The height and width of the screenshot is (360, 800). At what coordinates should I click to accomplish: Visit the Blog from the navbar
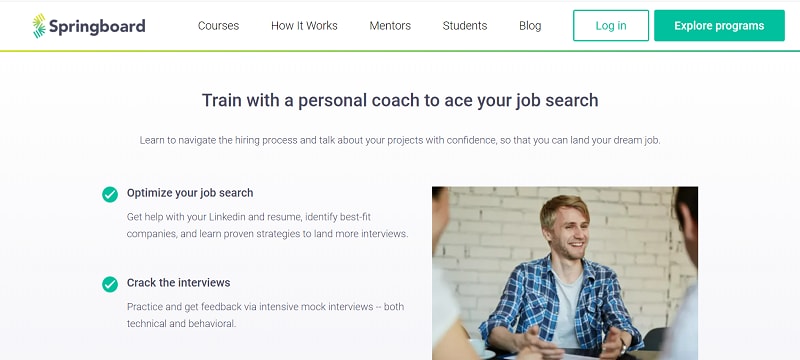[530, 25]
